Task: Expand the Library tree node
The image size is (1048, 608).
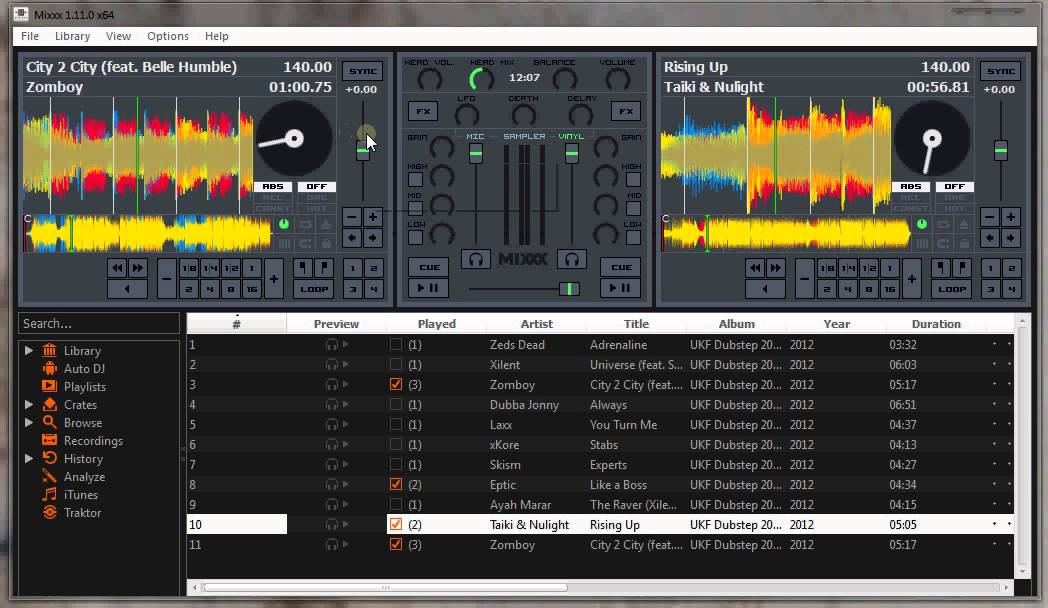Action: [x=29, y=350]
